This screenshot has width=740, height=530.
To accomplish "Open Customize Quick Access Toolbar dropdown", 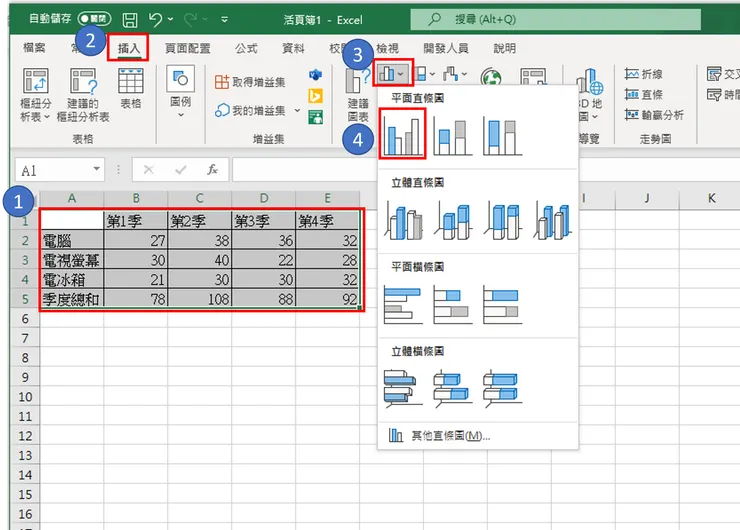I will pos(225,20).
